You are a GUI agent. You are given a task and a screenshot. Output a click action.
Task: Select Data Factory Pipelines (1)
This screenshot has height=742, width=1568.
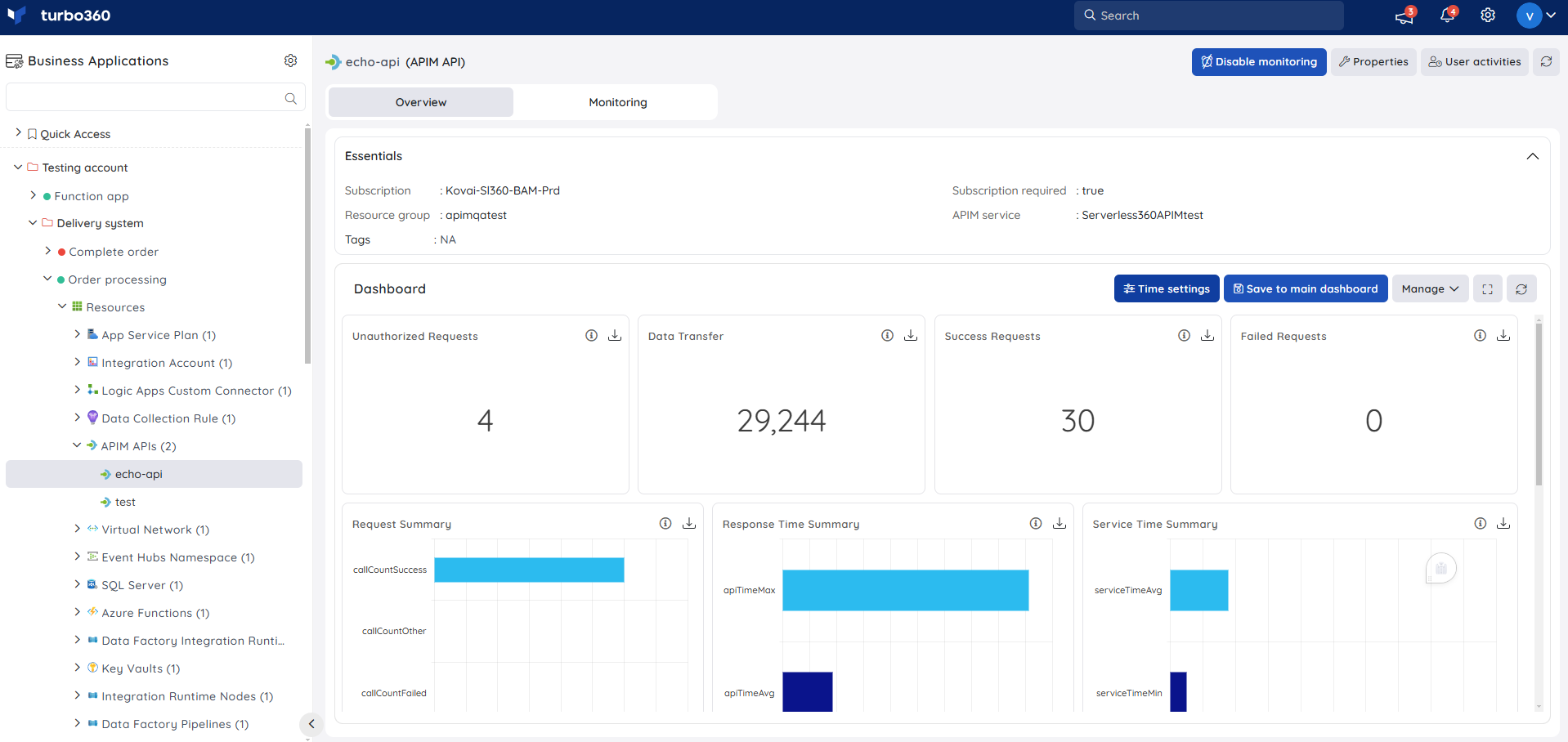pyautogui.click(x=175, y=724)
